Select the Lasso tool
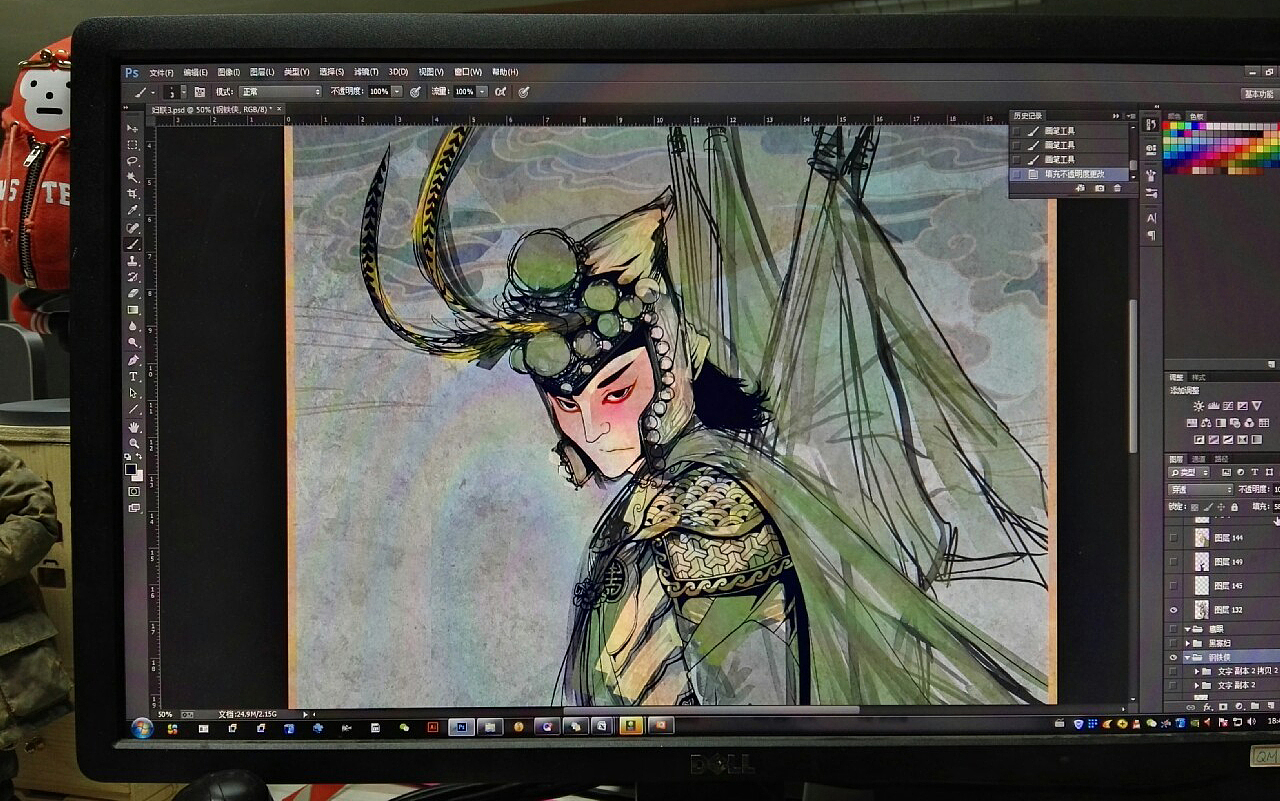The width and height of the screenshot is (1280, 801). (x=132, y=161)
